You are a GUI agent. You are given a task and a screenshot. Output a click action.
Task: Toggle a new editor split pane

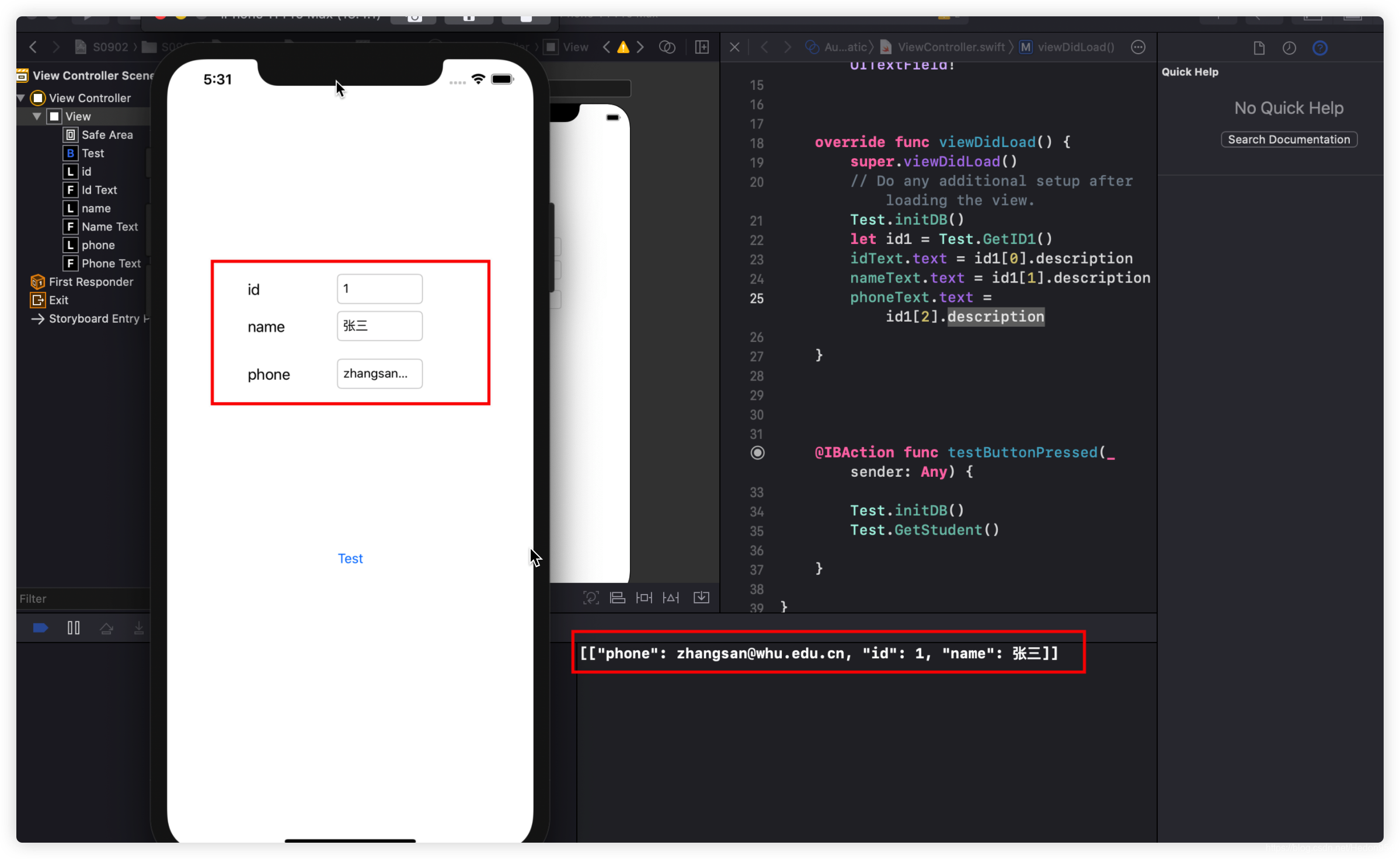[702, 47]
